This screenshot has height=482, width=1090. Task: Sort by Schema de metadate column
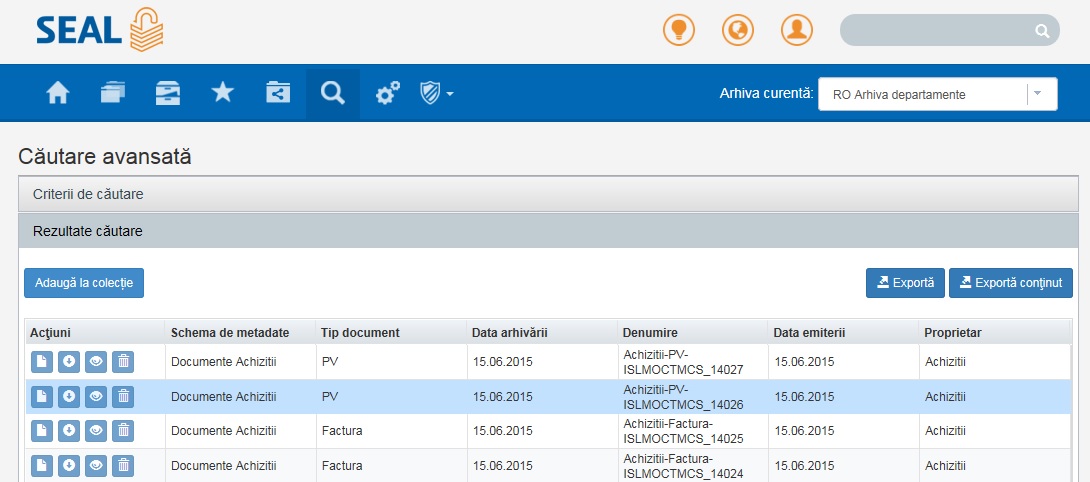241,332
